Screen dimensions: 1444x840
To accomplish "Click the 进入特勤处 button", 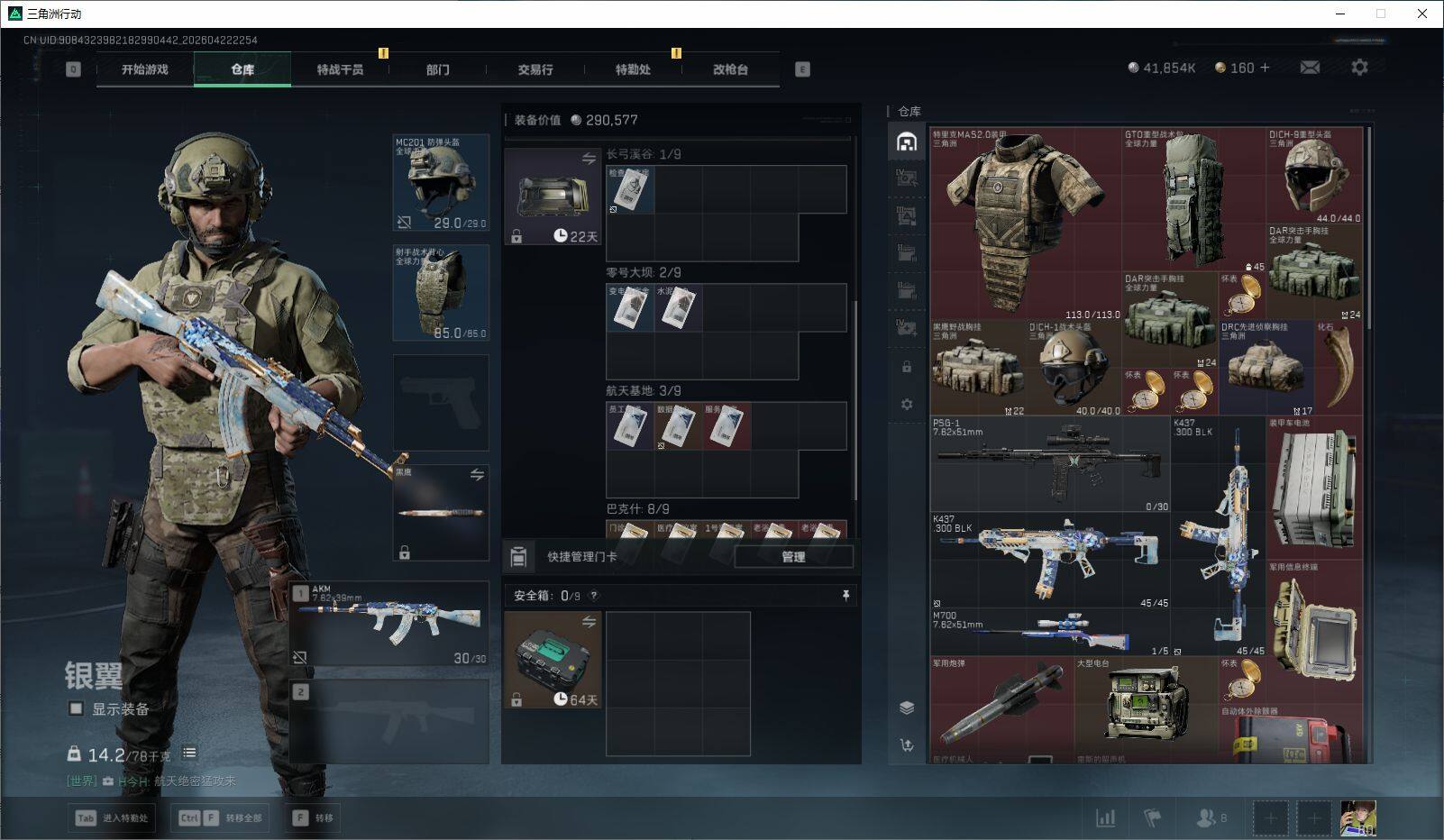I will 110,818.
